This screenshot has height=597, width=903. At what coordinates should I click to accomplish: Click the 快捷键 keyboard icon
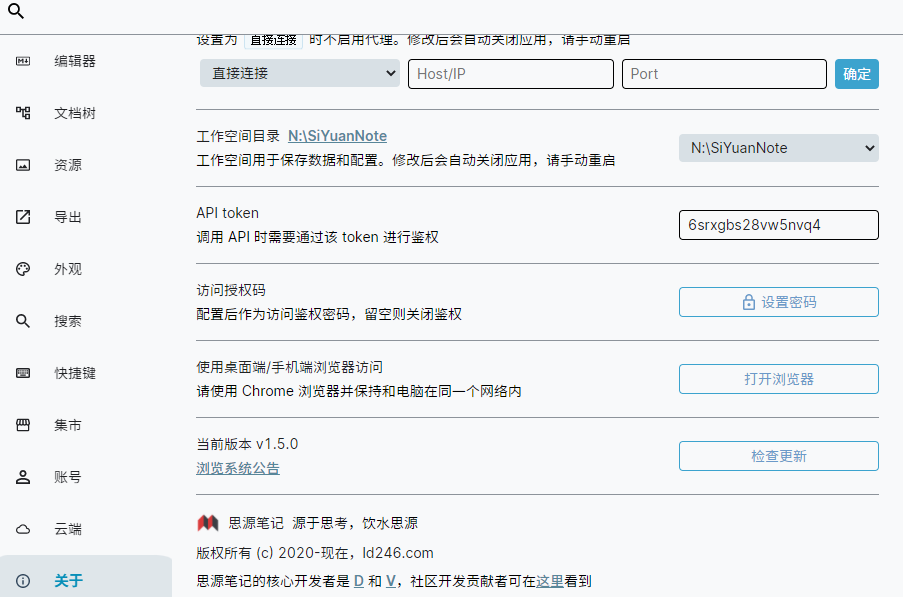[23, 373]
